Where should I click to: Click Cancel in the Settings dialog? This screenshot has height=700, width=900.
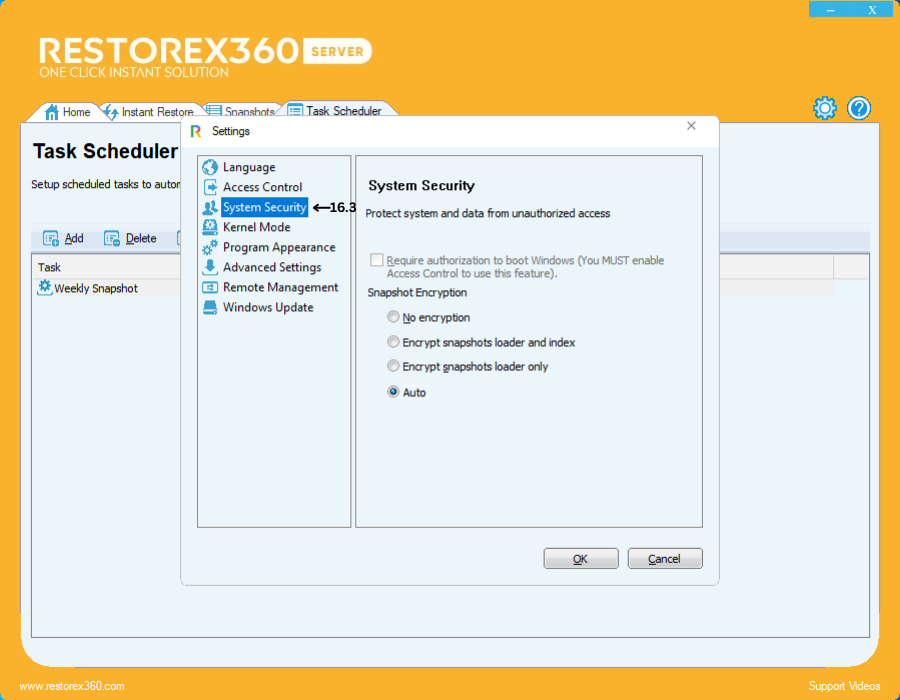pos(665,558)
